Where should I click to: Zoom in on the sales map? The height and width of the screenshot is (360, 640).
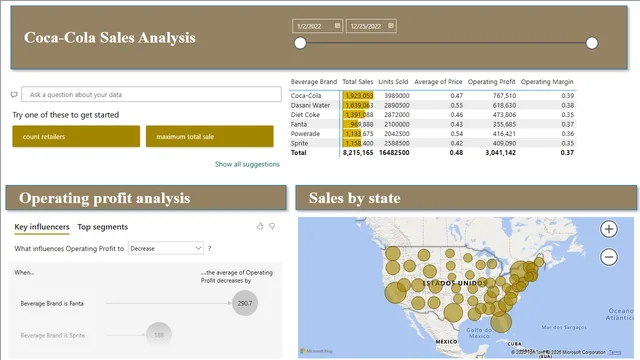pyautogui.click(x=609, y=229)
